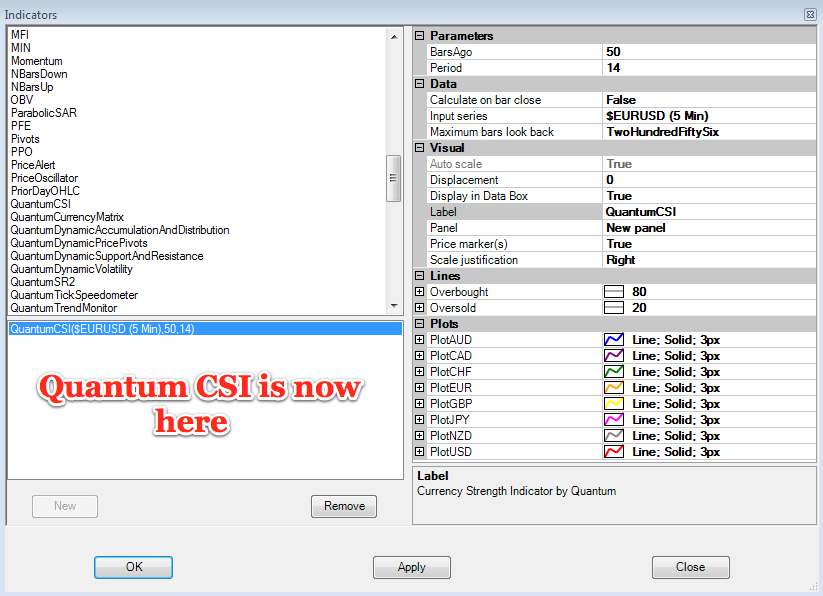Screen dimensions: 823x596
Task: Change Display in Data Box value
Action: (709, 196)
